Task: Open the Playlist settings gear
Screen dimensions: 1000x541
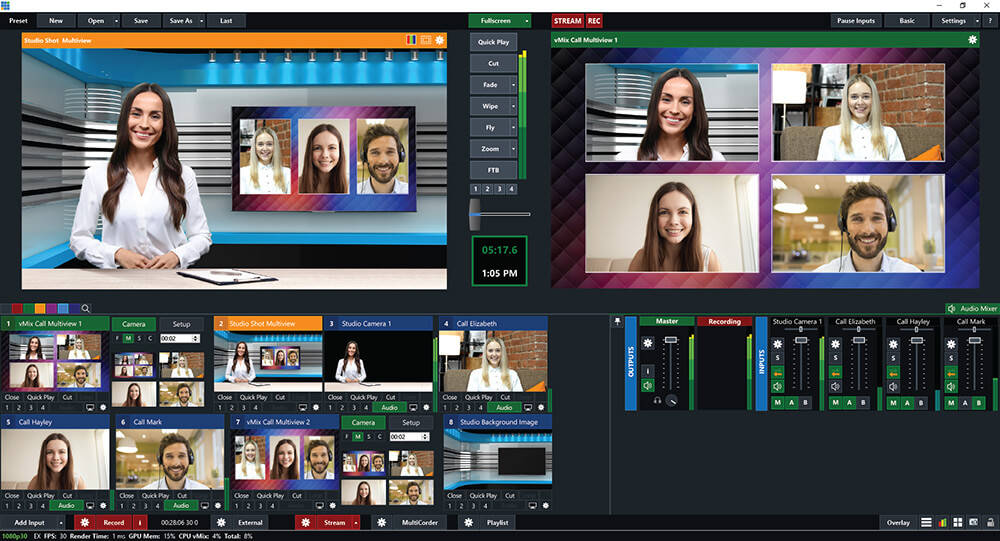Action: (x=466, y=522)
